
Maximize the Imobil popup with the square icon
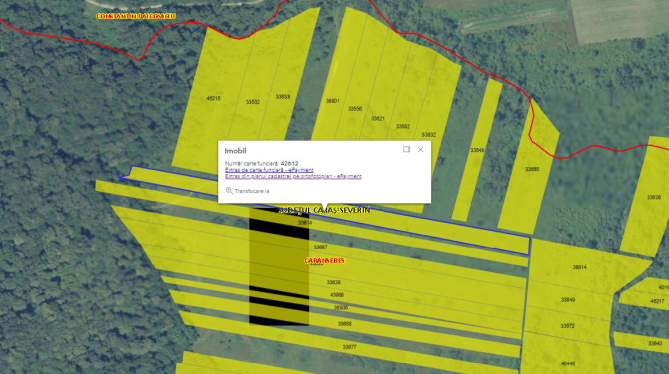(x=406, y=149)
